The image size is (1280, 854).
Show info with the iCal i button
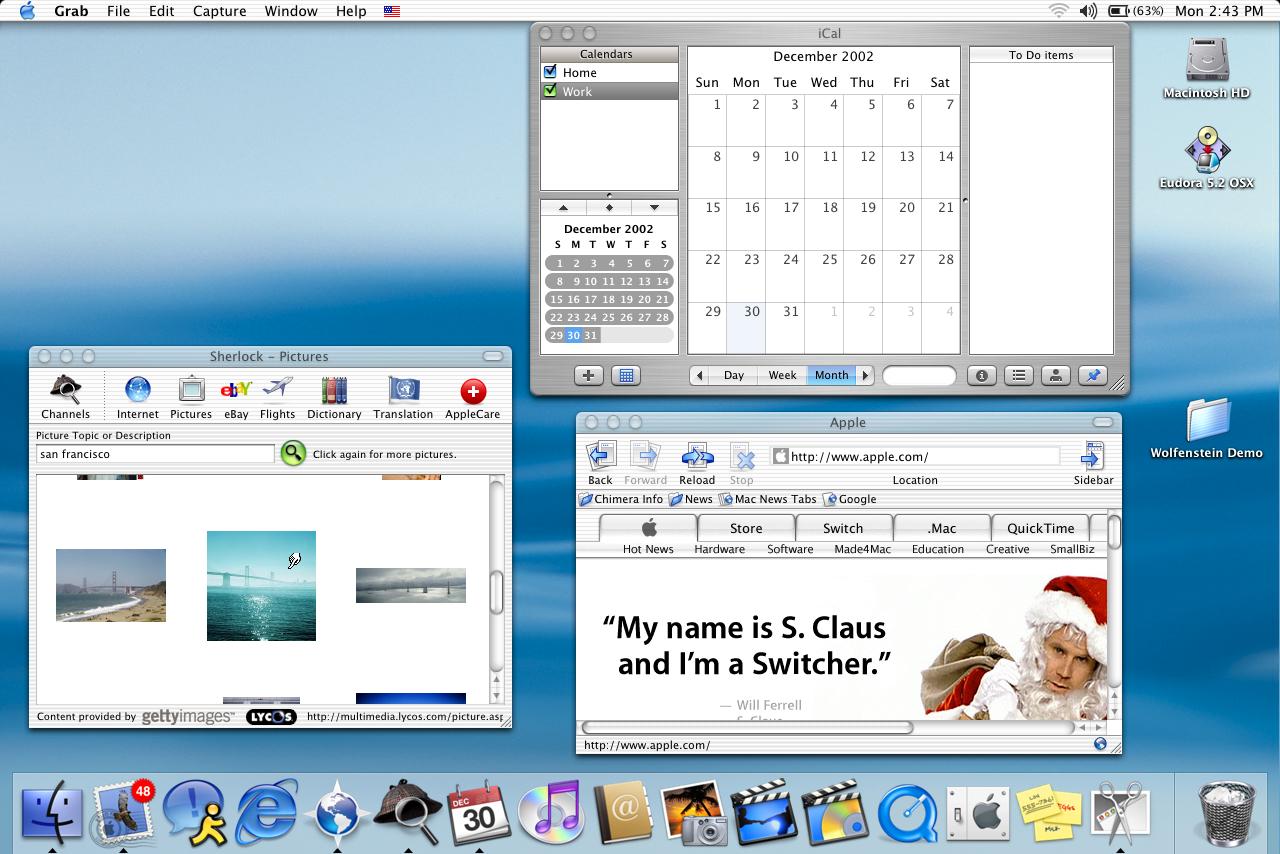(981, 375)
